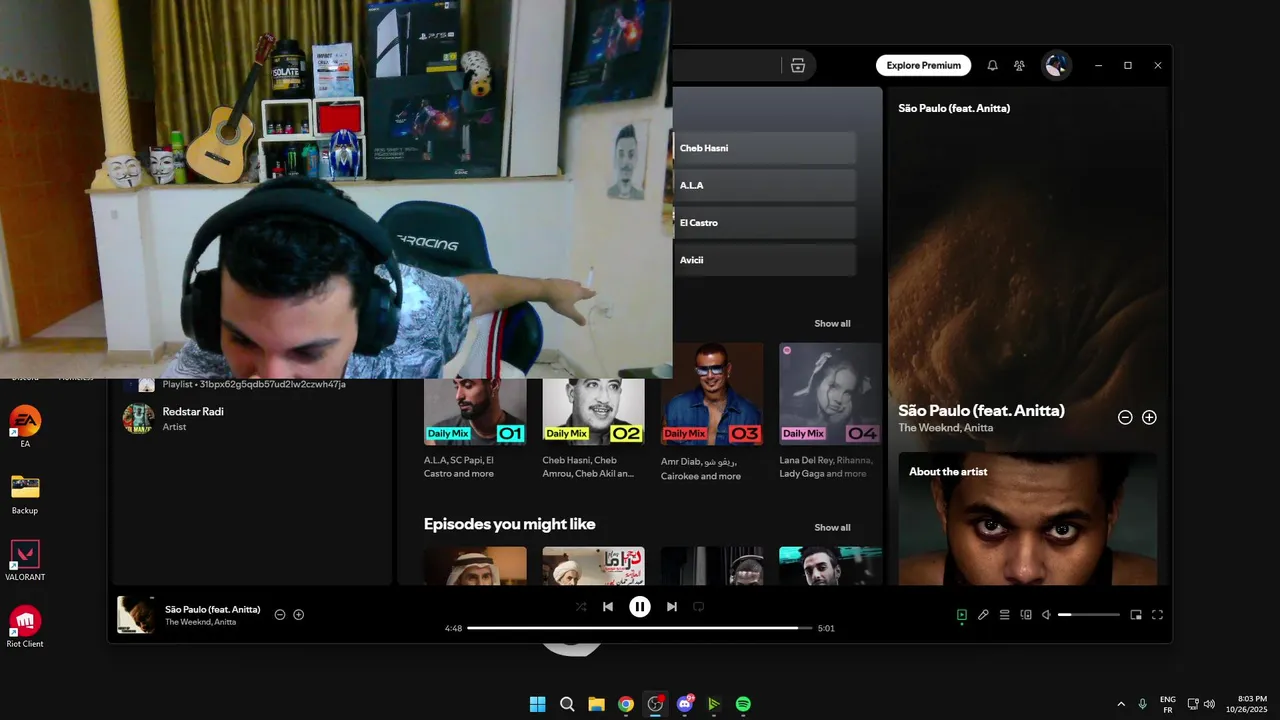Pause the current song

pyautogui.click(x=640, y=606)
